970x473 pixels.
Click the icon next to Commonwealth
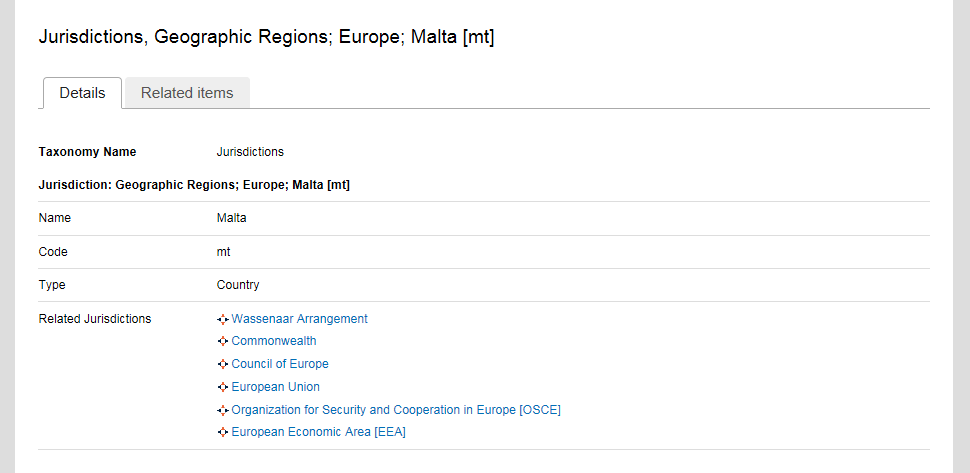pos(223,342)
